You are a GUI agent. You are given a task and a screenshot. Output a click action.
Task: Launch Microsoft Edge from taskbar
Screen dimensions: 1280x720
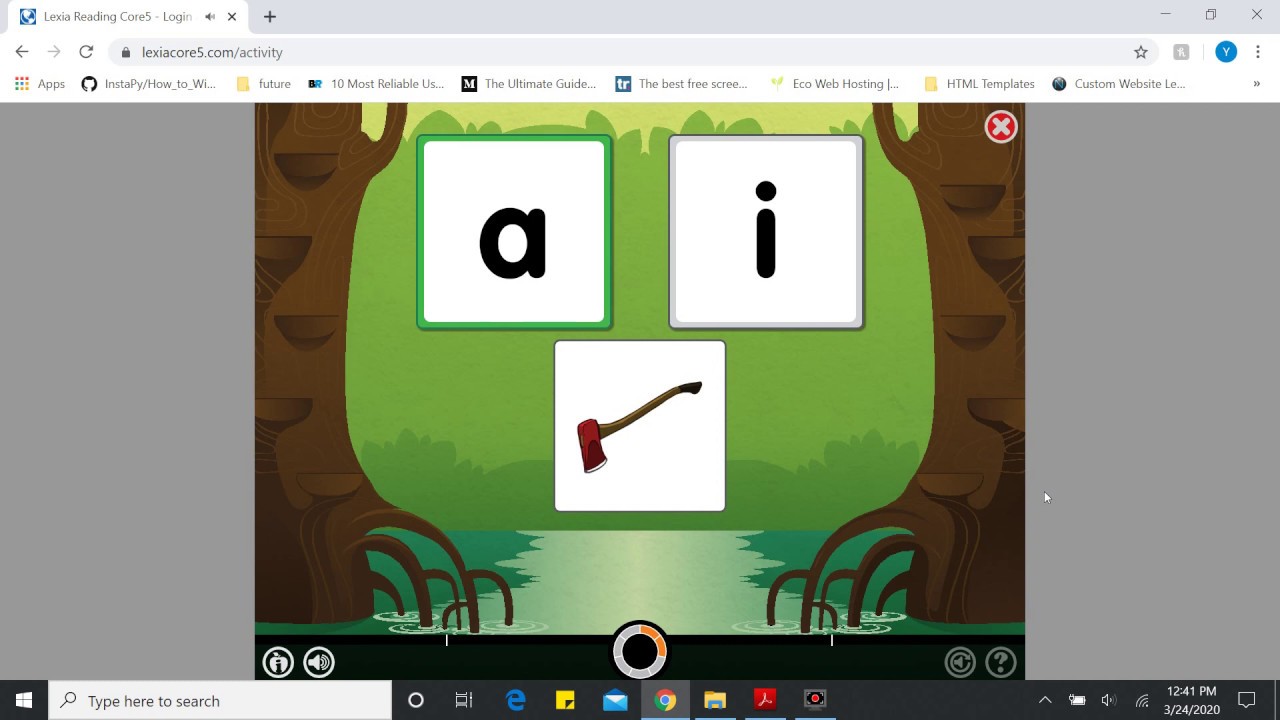coord(516,700)
